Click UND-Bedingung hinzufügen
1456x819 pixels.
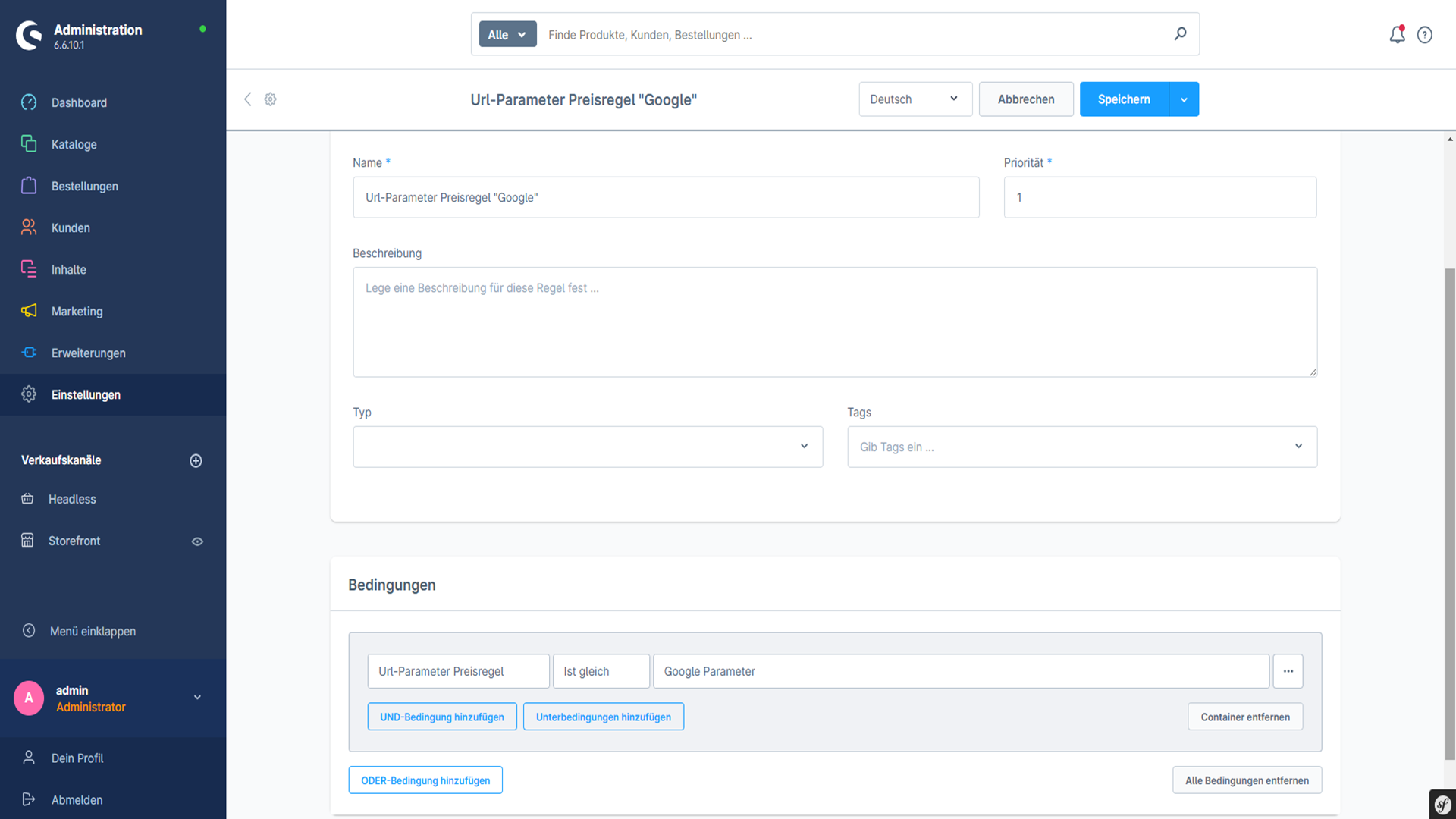point(442,717)
